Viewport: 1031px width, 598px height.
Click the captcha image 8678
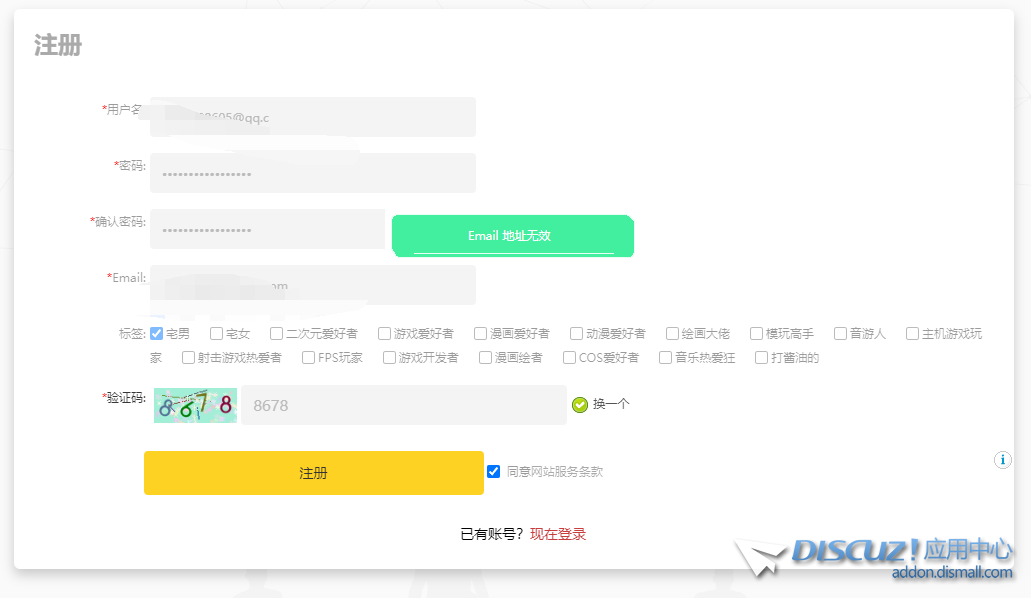195,405
